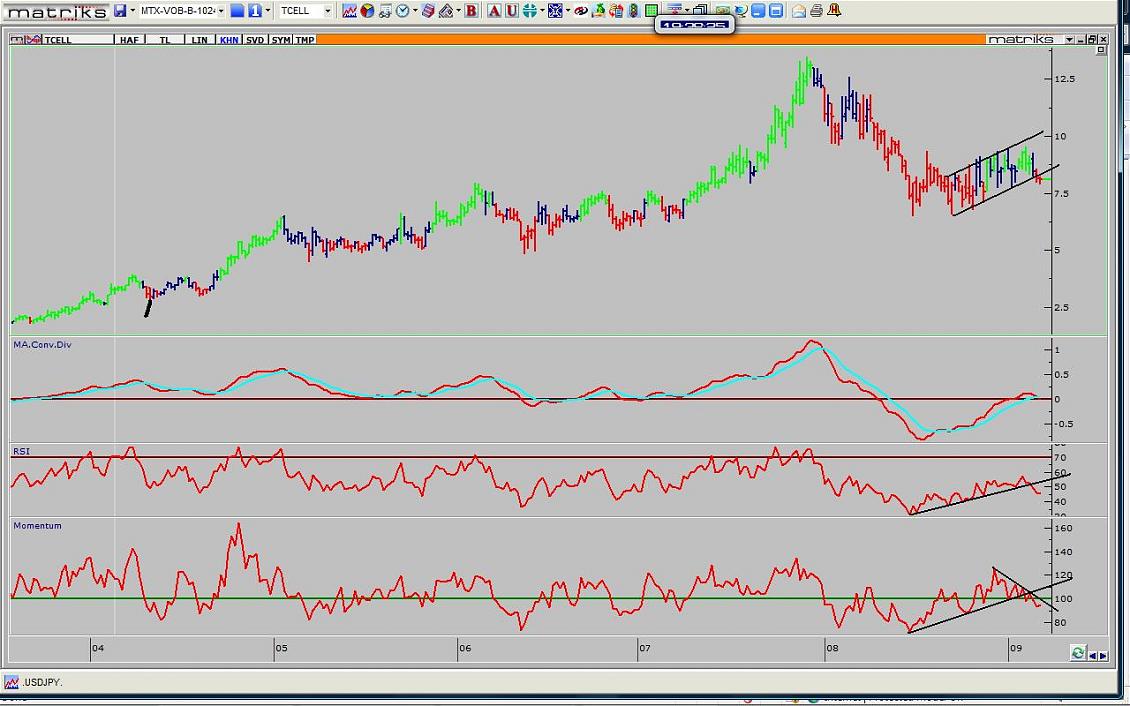Select the SYM tab in chart header
Image resolution: width=1130 pixels, height=706 pixels.
[x=281, y=40]
